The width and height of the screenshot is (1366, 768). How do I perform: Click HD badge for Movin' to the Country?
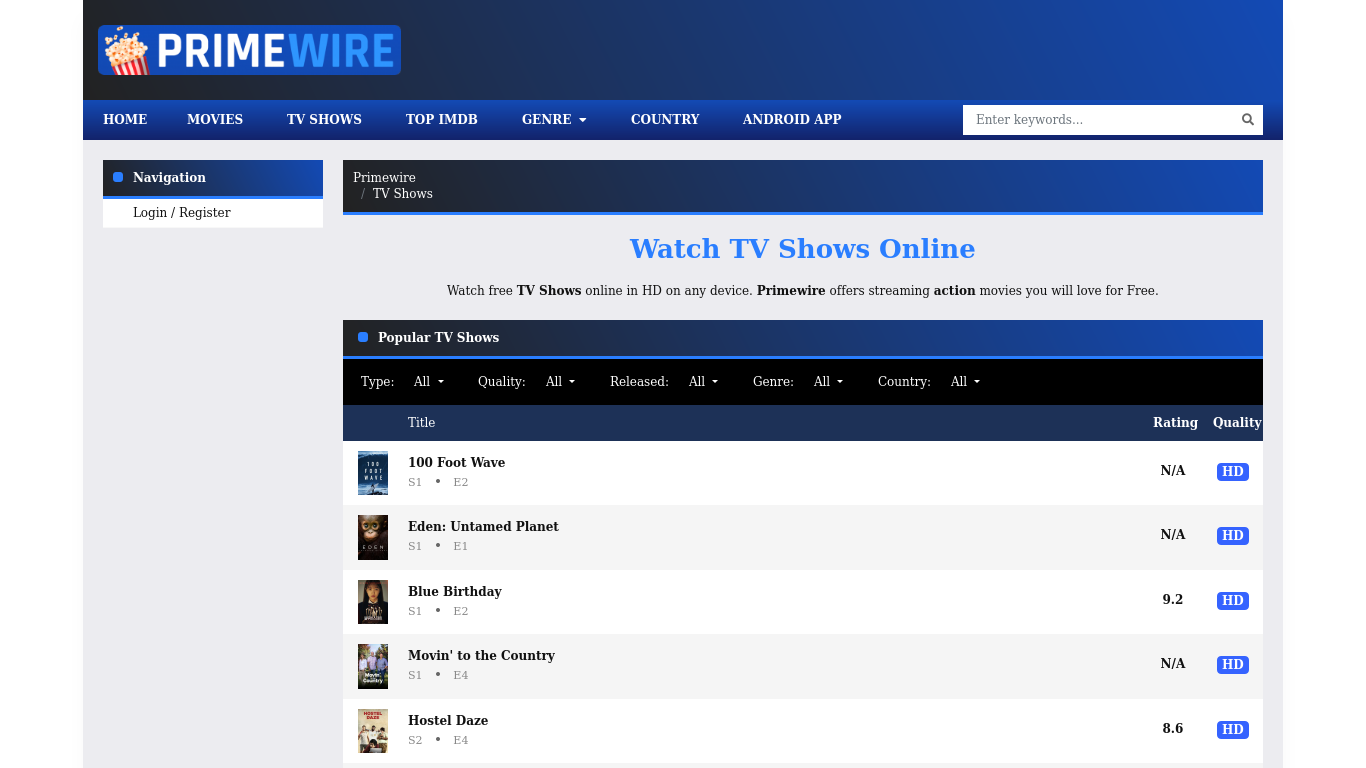click(x=1233, y=665)
